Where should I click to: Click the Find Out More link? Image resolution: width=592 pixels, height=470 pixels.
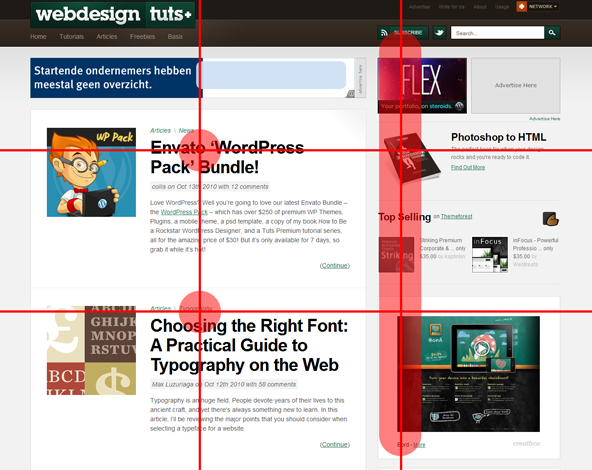click(x=468, y=167)
